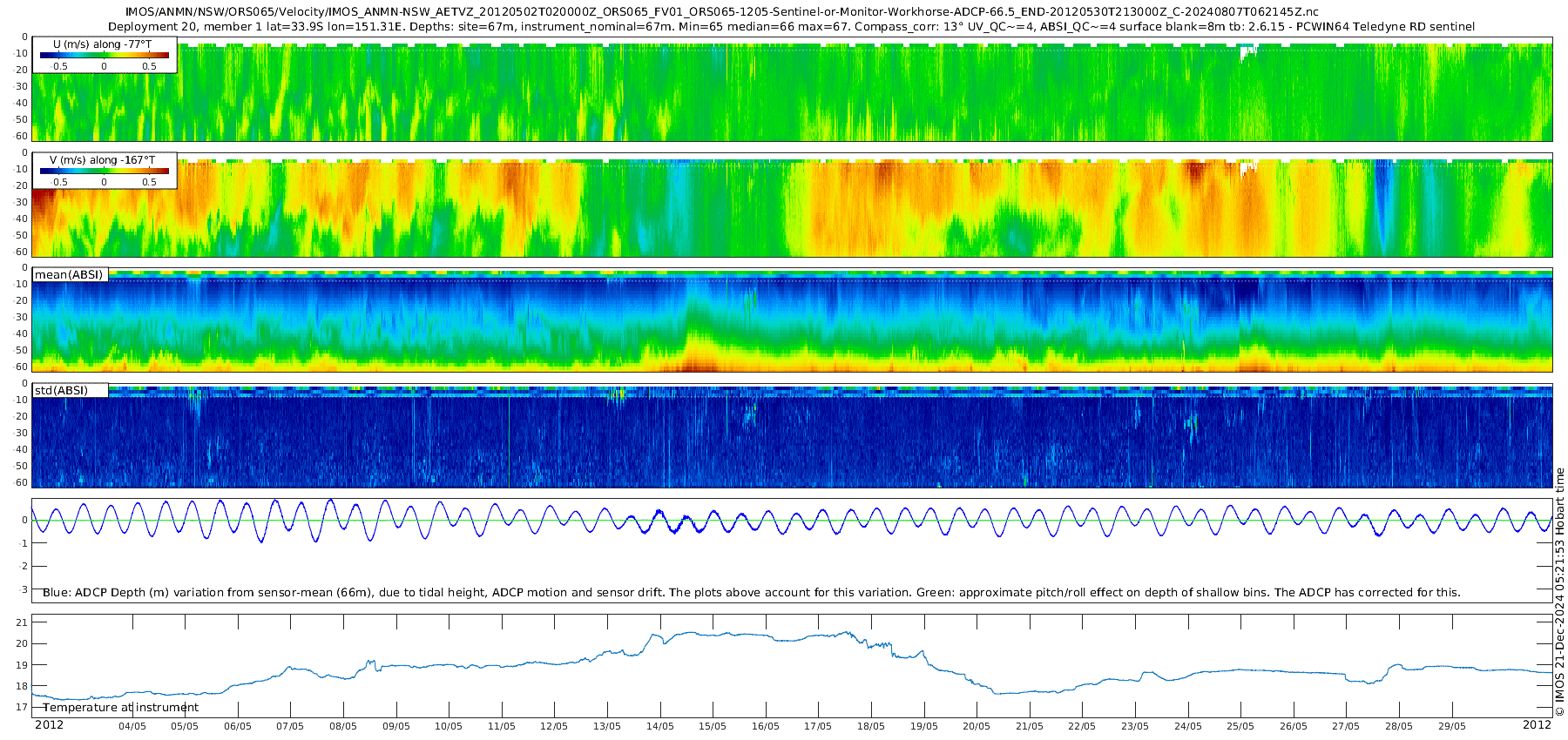Click the 15/05 date tick label
Image resolution: width=1568 pixels, height=740 pixels.
click(x=713, y=726)
